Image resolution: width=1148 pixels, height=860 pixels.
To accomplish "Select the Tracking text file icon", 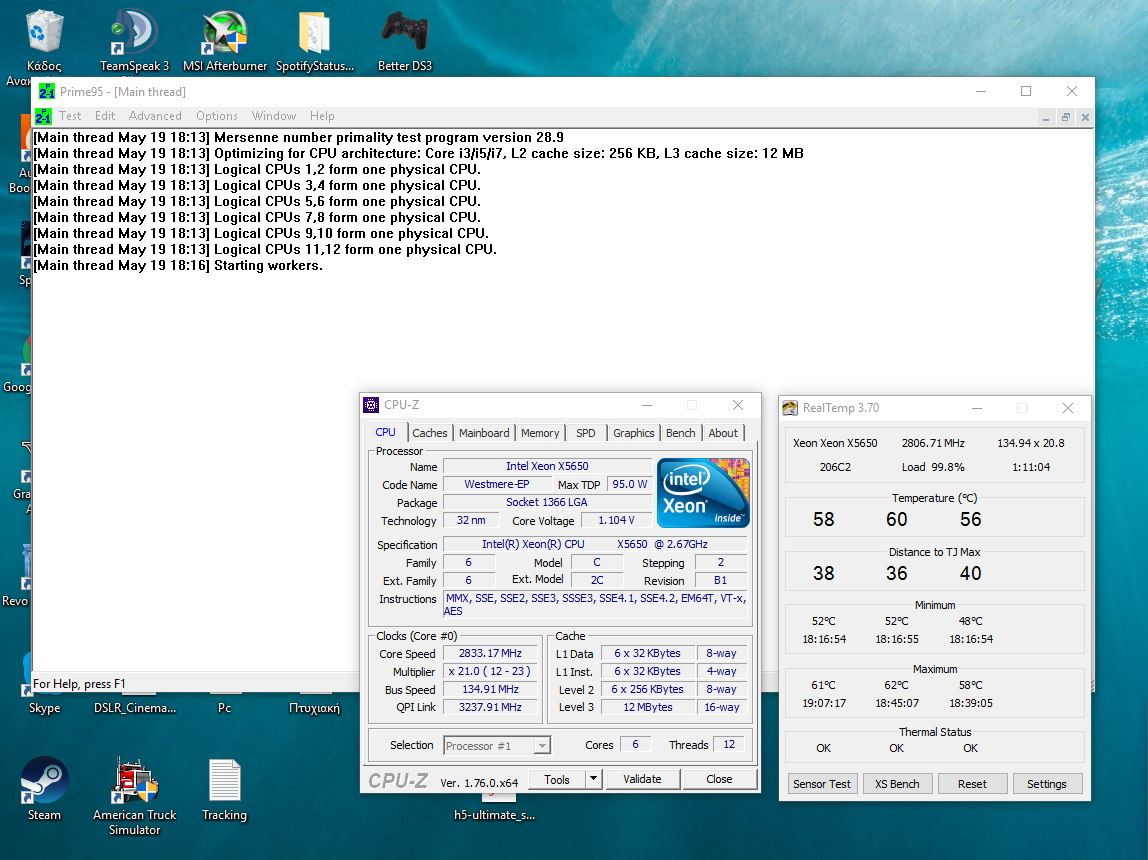I will pyautogui.click(x=224, y=780).
